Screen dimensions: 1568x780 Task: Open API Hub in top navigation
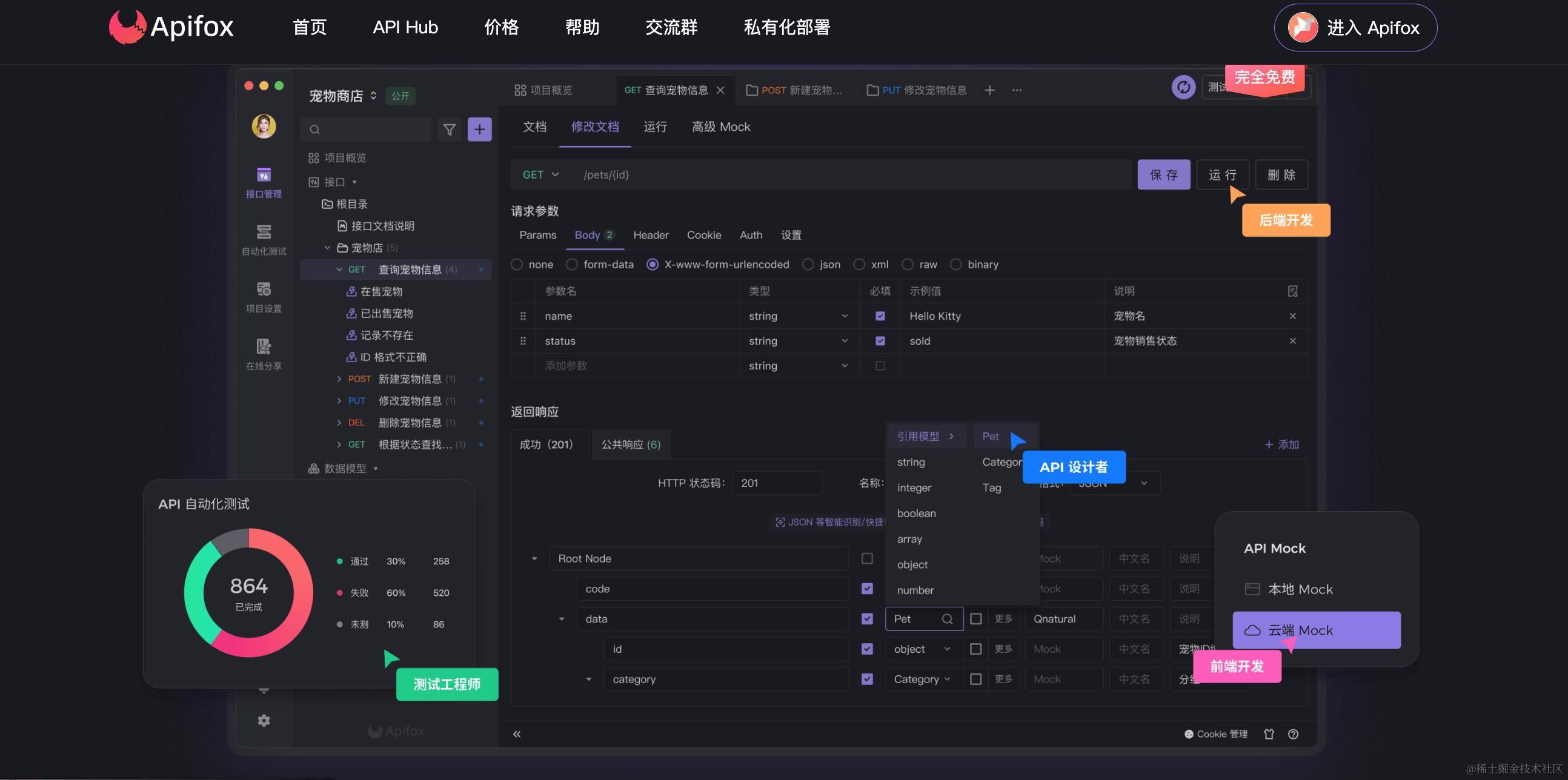pyautogui.click(x=405, y=27)
